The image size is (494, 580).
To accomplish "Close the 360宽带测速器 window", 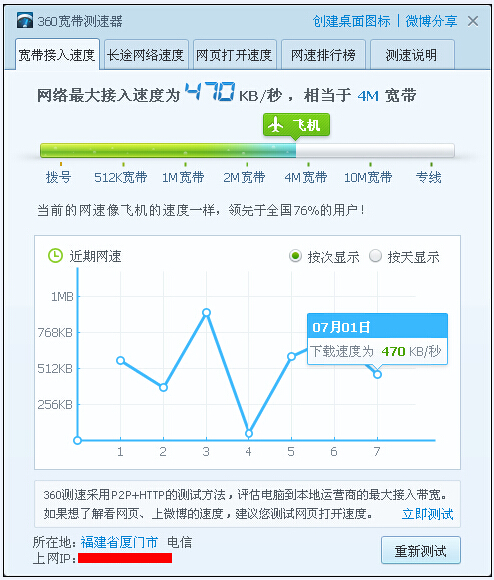I will (x=473, y=21).
